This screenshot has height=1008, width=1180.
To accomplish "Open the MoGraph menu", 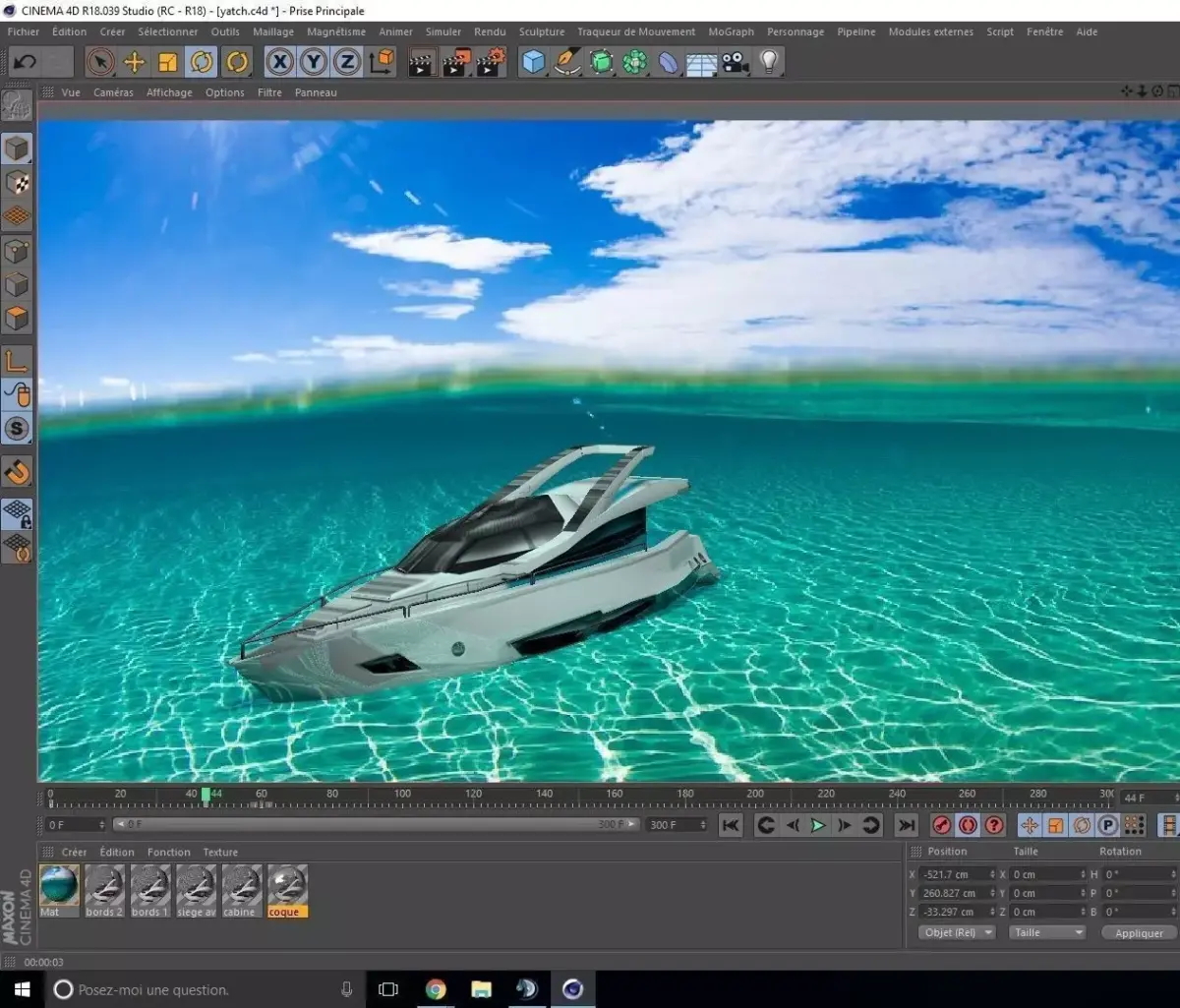I will pyautogui.click(x=731, y=31).
